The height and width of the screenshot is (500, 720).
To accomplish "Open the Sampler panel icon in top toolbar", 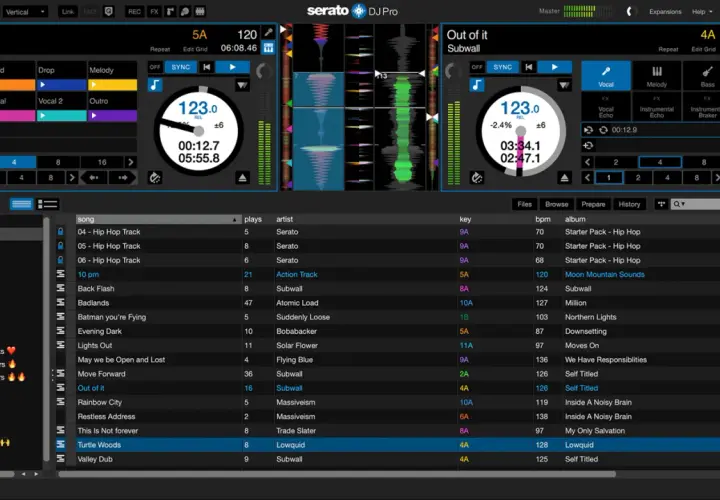I will (x=185, y=11).
